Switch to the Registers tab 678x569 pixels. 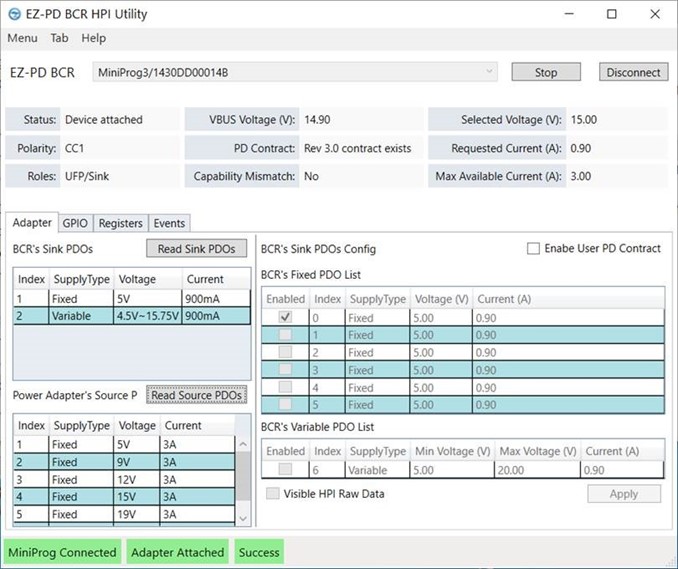[121, 224]
